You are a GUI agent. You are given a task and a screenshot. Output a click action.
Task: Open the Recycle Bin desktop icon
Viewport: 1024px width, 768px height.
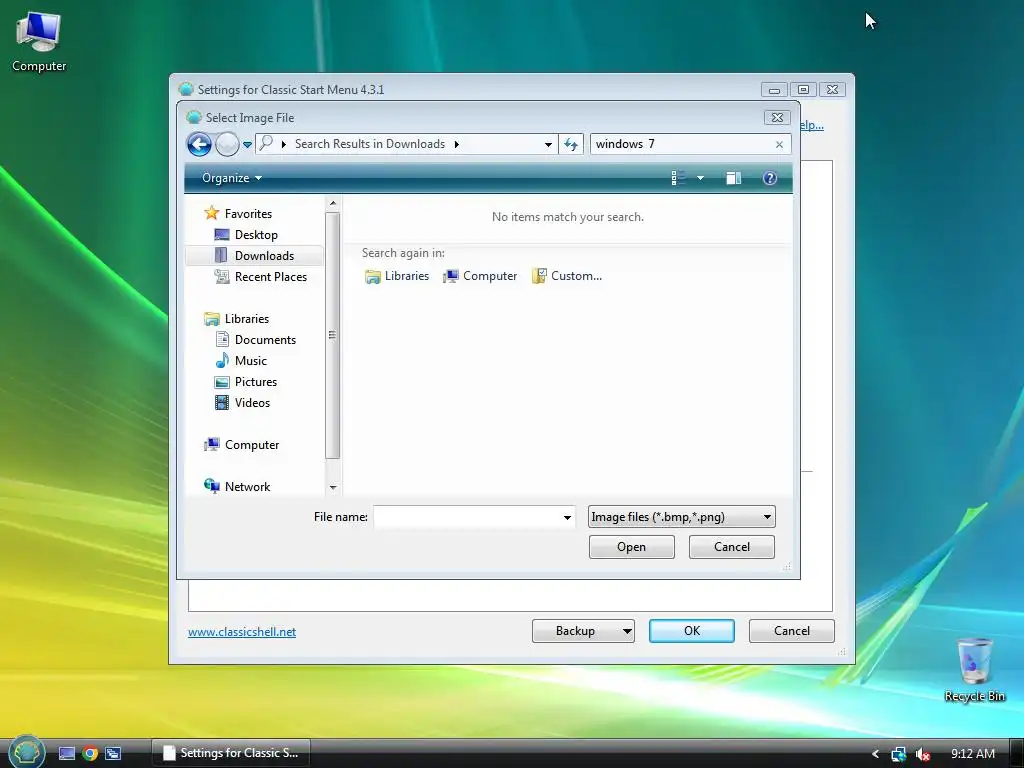pos(974,669)
